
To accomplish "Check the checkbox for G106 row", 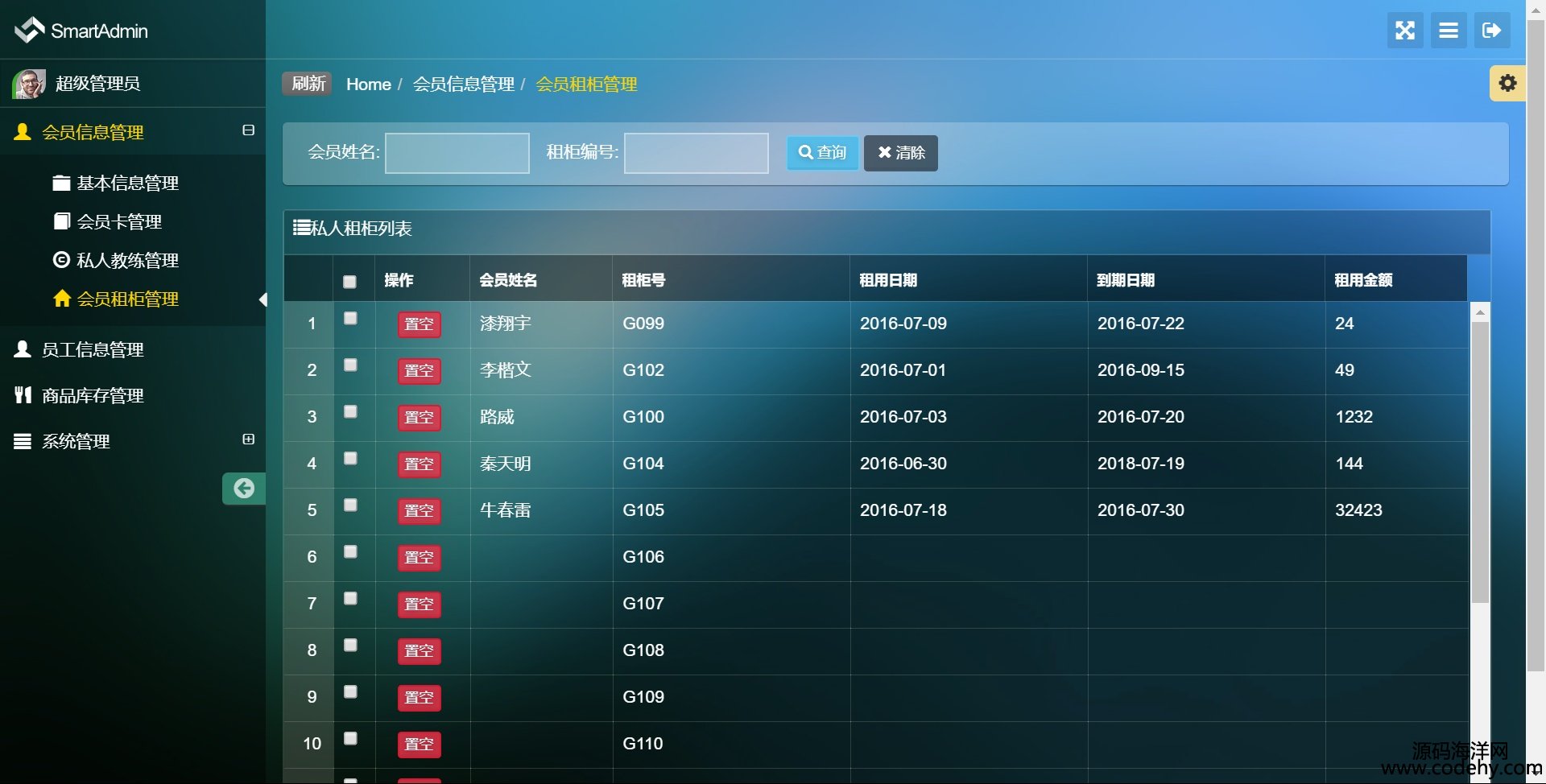I will pos(350,551).
